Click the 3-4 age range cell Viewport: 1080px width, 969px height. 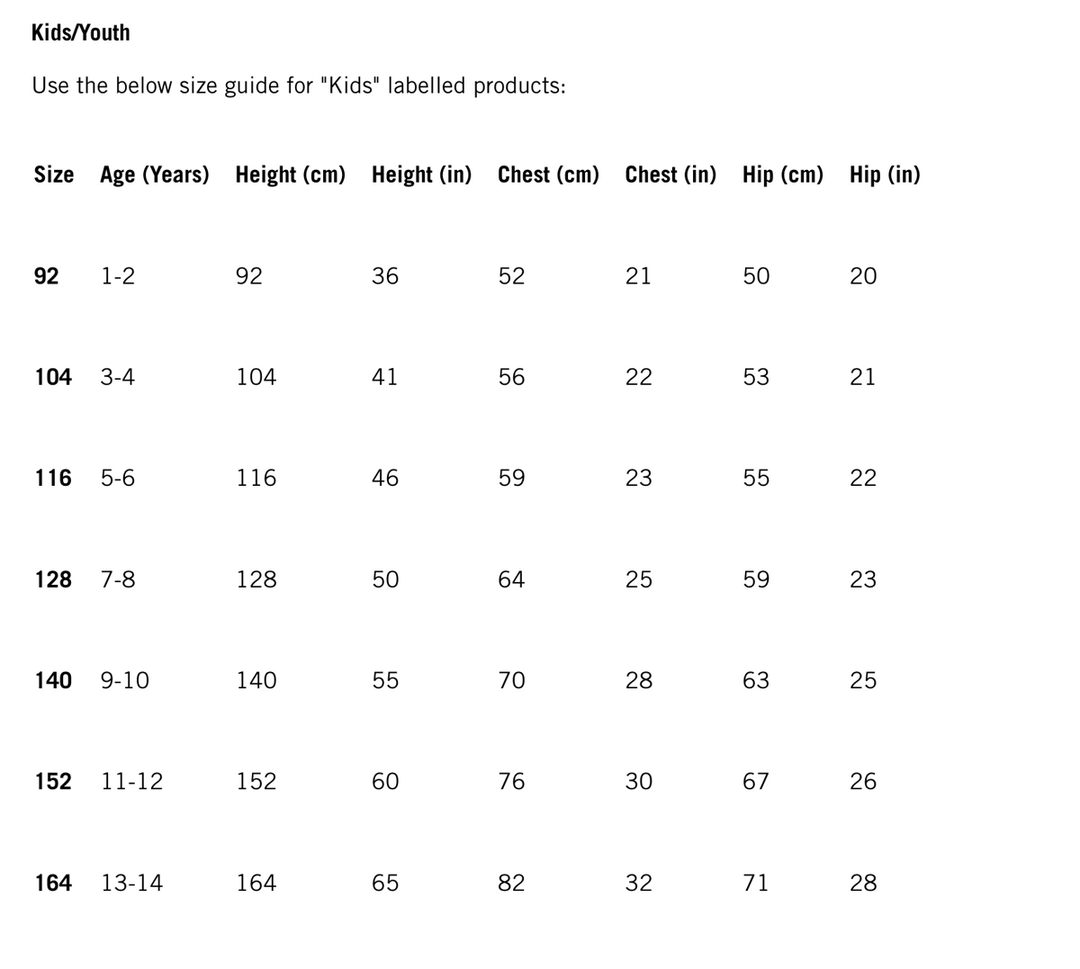tap(118, 377)
